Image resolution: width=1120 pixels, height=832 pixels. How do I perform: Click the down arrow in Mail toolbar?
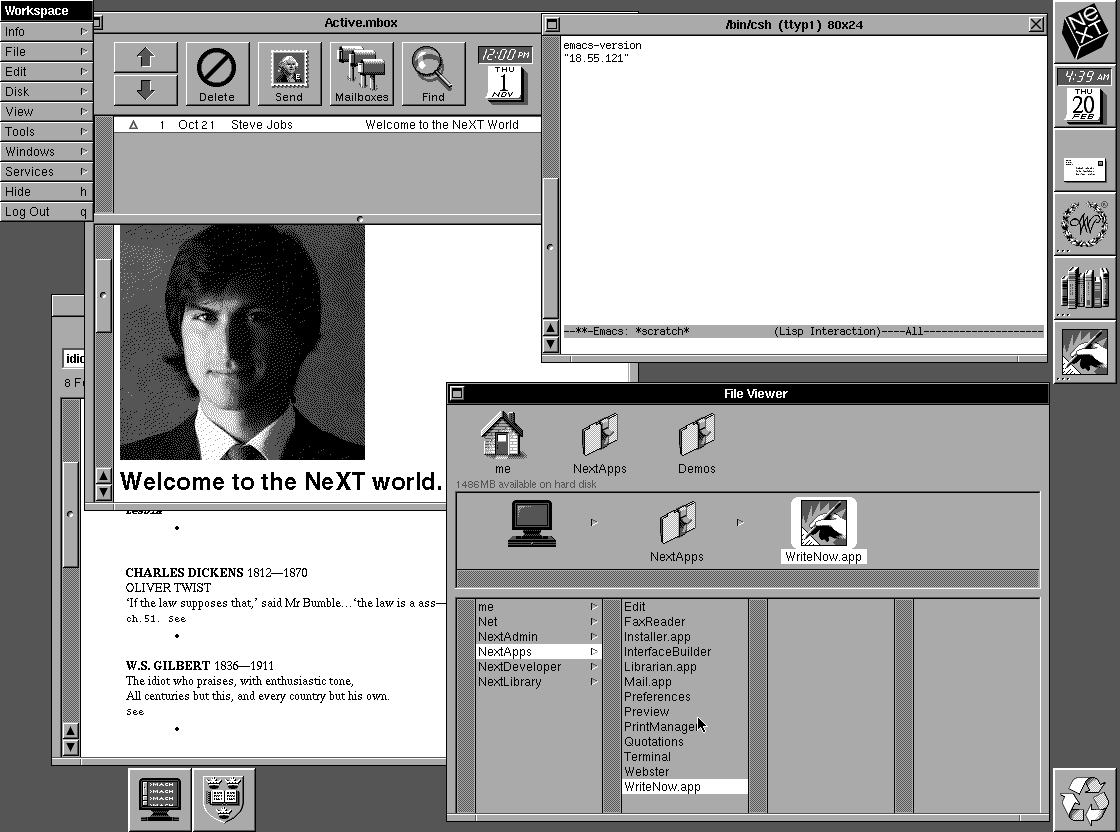146,90
